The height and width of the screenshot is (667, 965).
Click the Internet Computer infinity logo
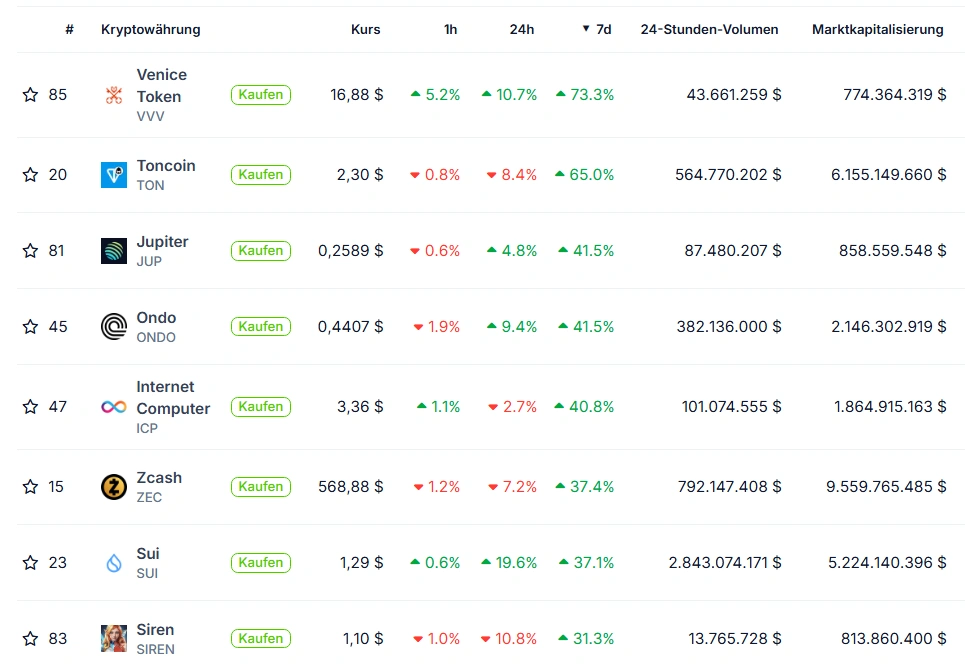pyautogui.click(x=114, y=407)
